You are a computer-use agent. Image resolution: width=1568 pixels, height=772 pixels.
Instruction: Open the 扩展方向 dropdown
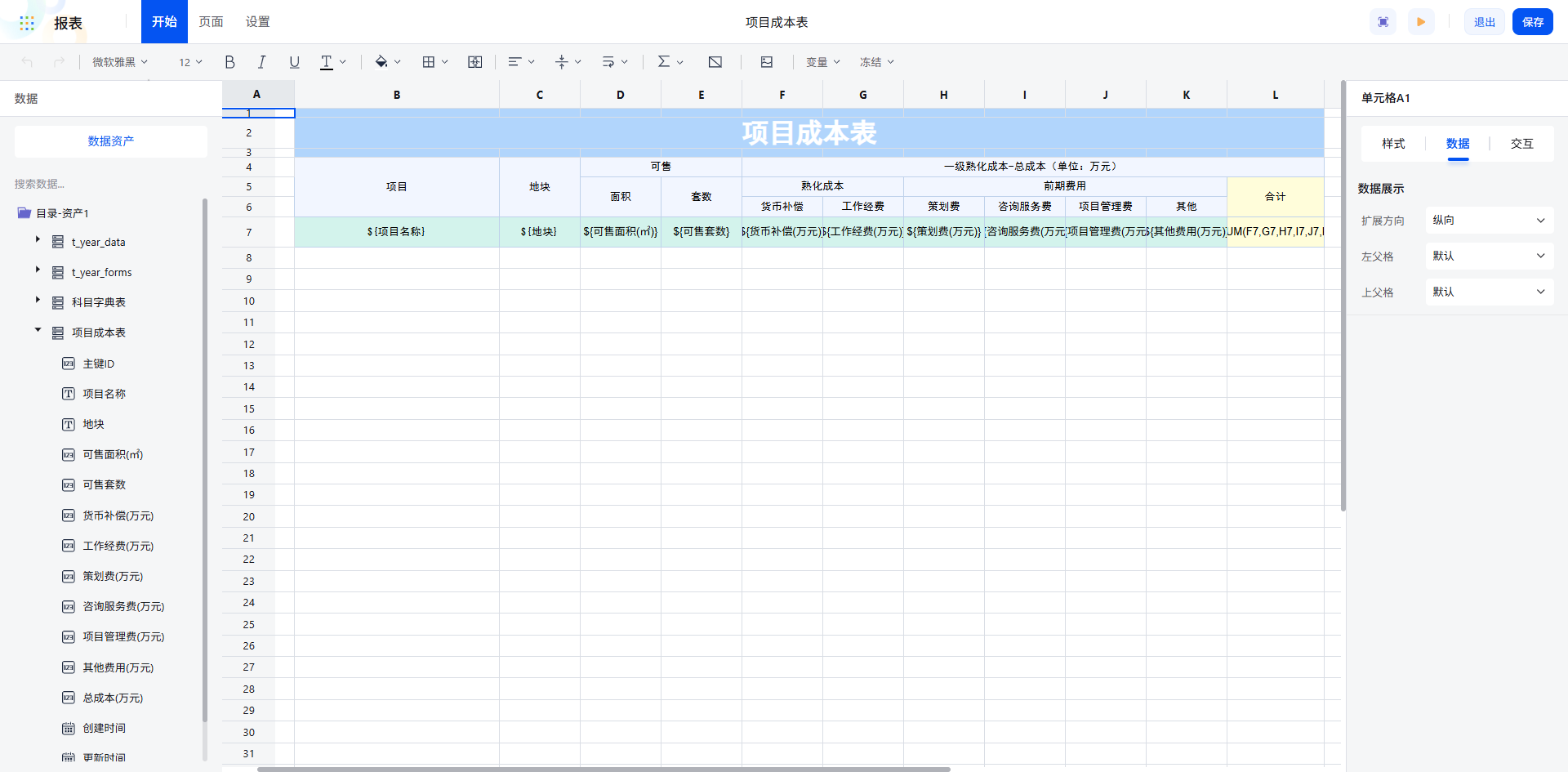pyautogui.click(x=1488, y=220)
